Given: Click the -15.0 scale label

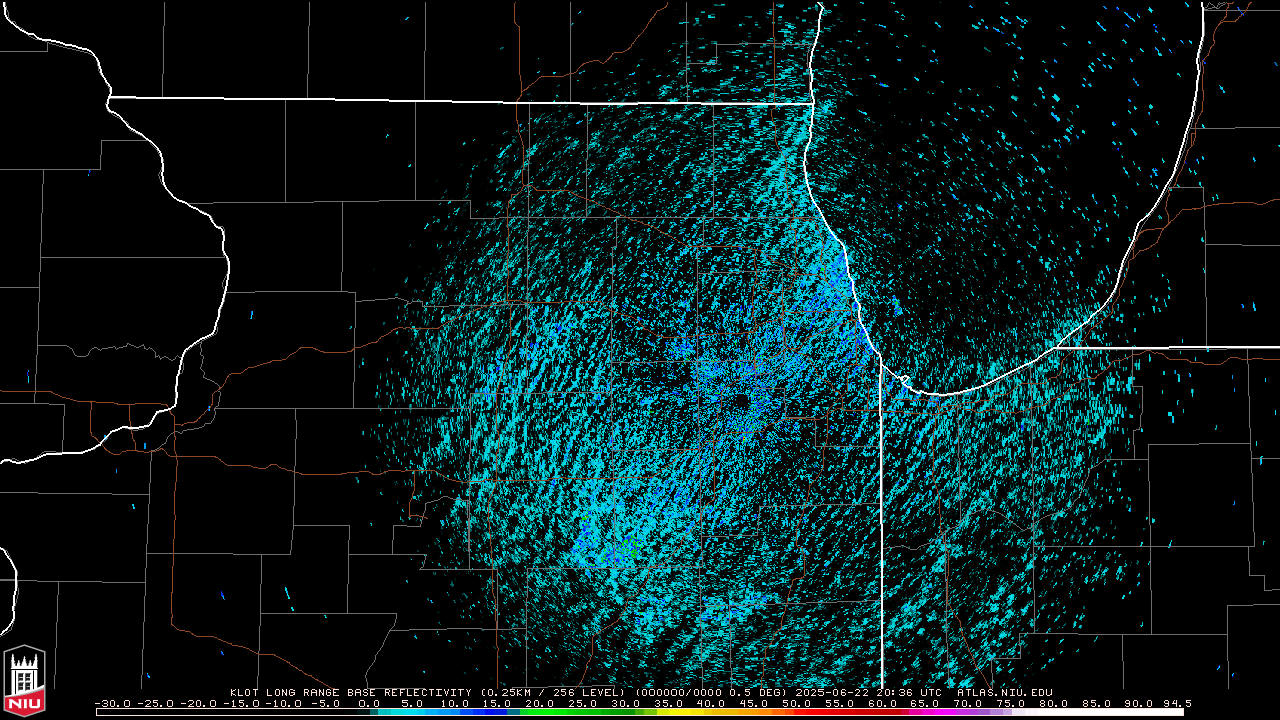Looking at the screenshot, I should pos(241,703).
